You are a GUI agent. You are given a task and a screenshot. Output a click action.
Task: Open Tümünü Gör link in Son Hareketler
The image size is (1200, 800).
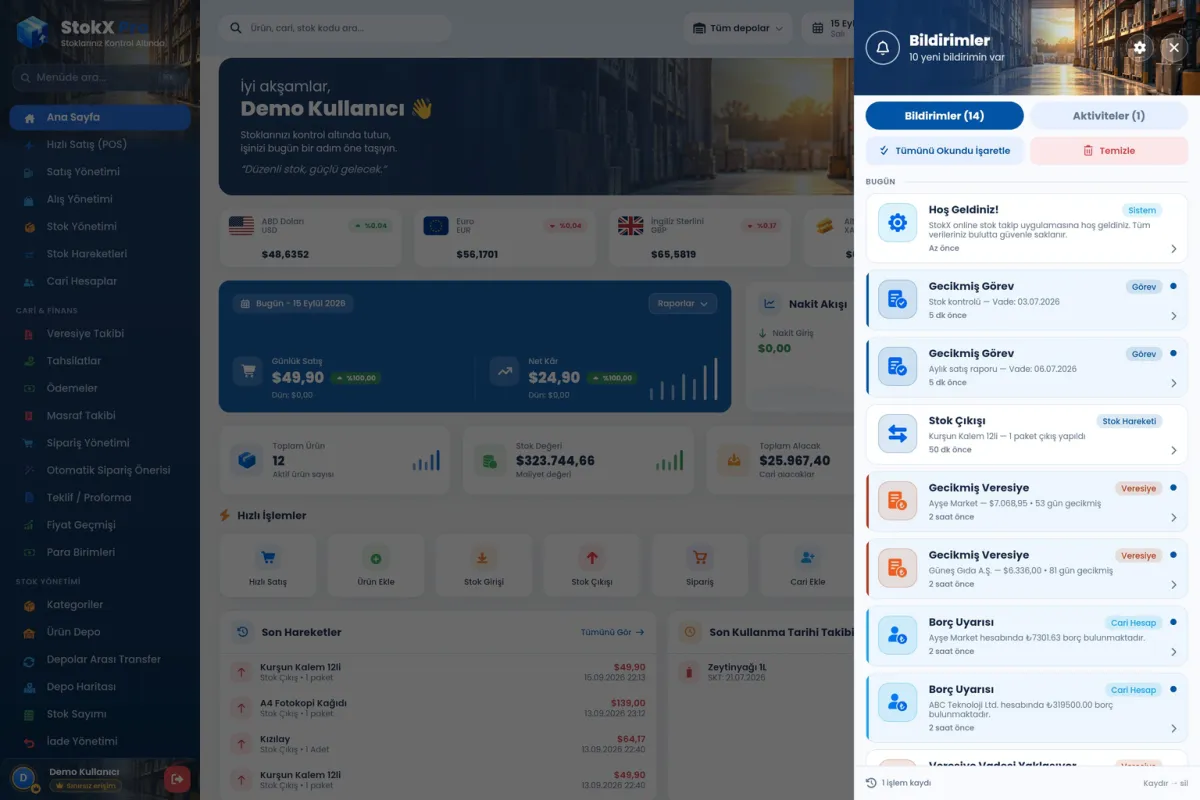pyautogui.click(x=612, y=632)
